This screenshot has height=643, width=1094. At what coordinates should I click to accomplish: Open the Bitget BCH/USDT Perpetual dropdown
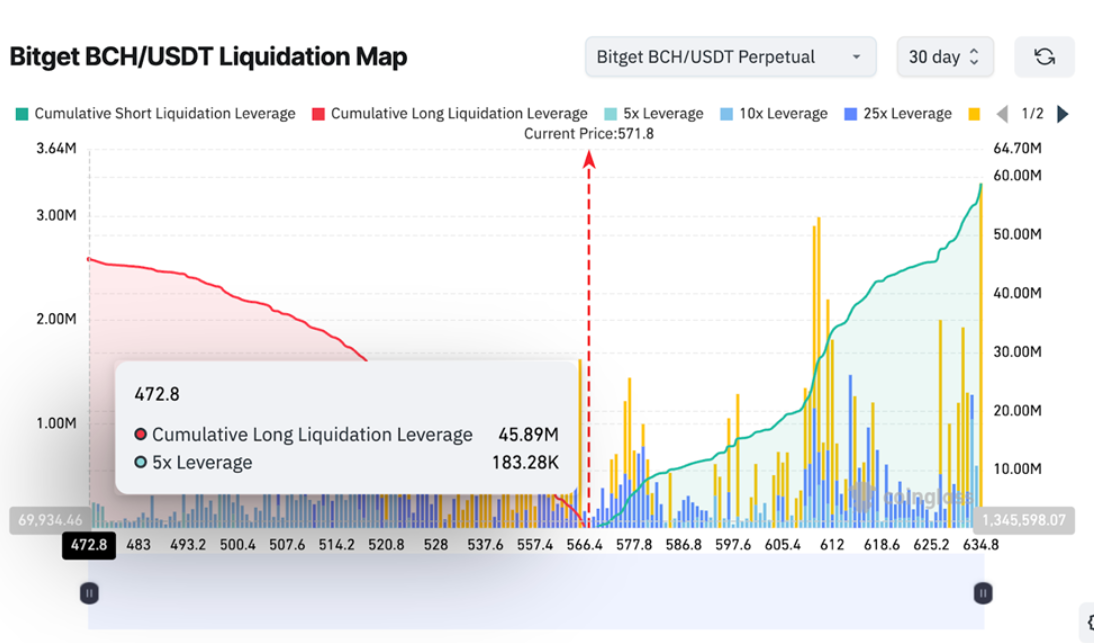730,57
